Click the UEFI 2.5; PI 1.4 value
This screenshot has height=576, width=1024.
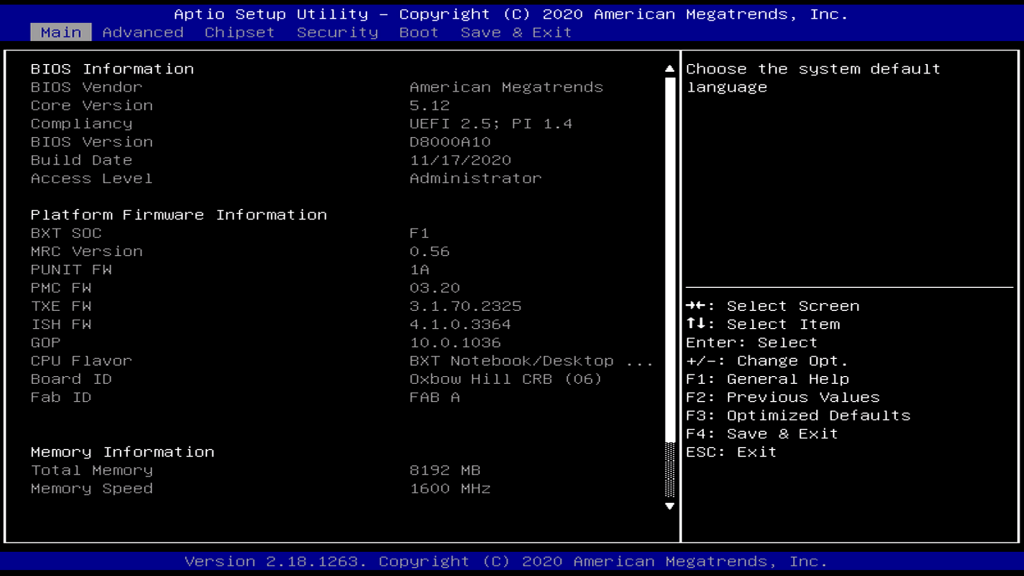click(x=491, y=123)
